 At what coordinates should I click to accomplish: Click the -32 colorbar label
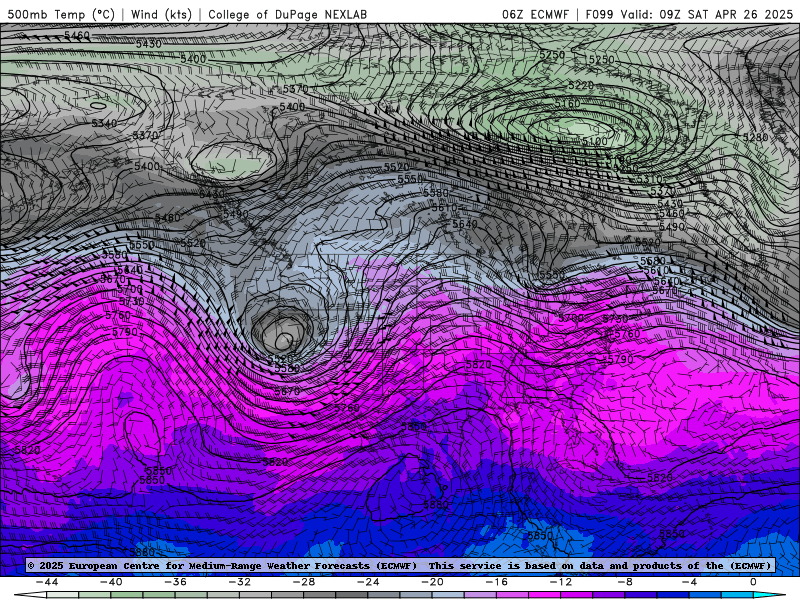240,582
